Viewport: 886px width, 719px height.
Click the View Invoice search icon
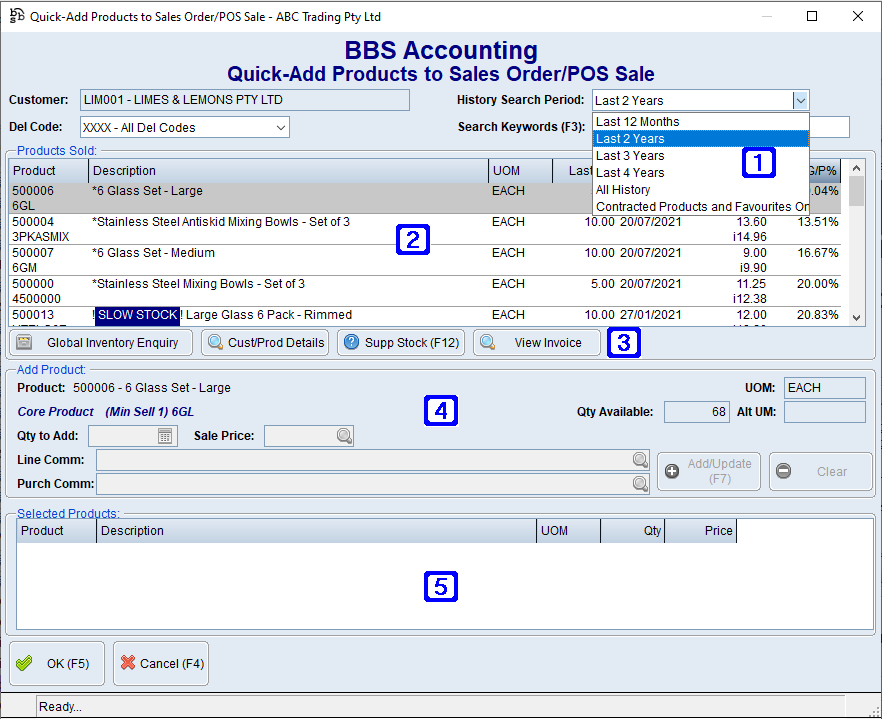(487, 342)
